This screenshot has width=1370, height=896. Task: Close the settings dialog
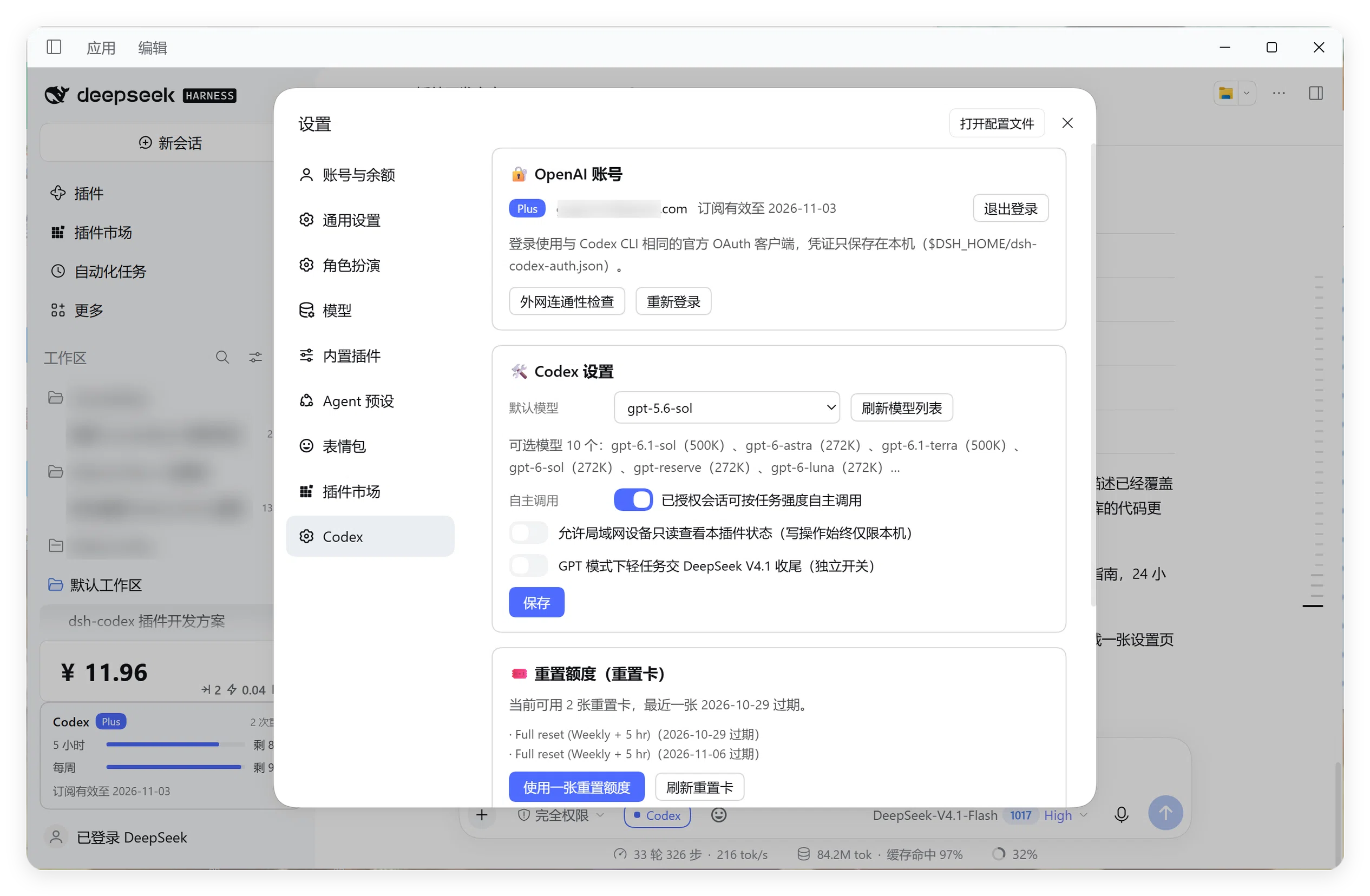pyautogui.click(x=1067, y=123)
